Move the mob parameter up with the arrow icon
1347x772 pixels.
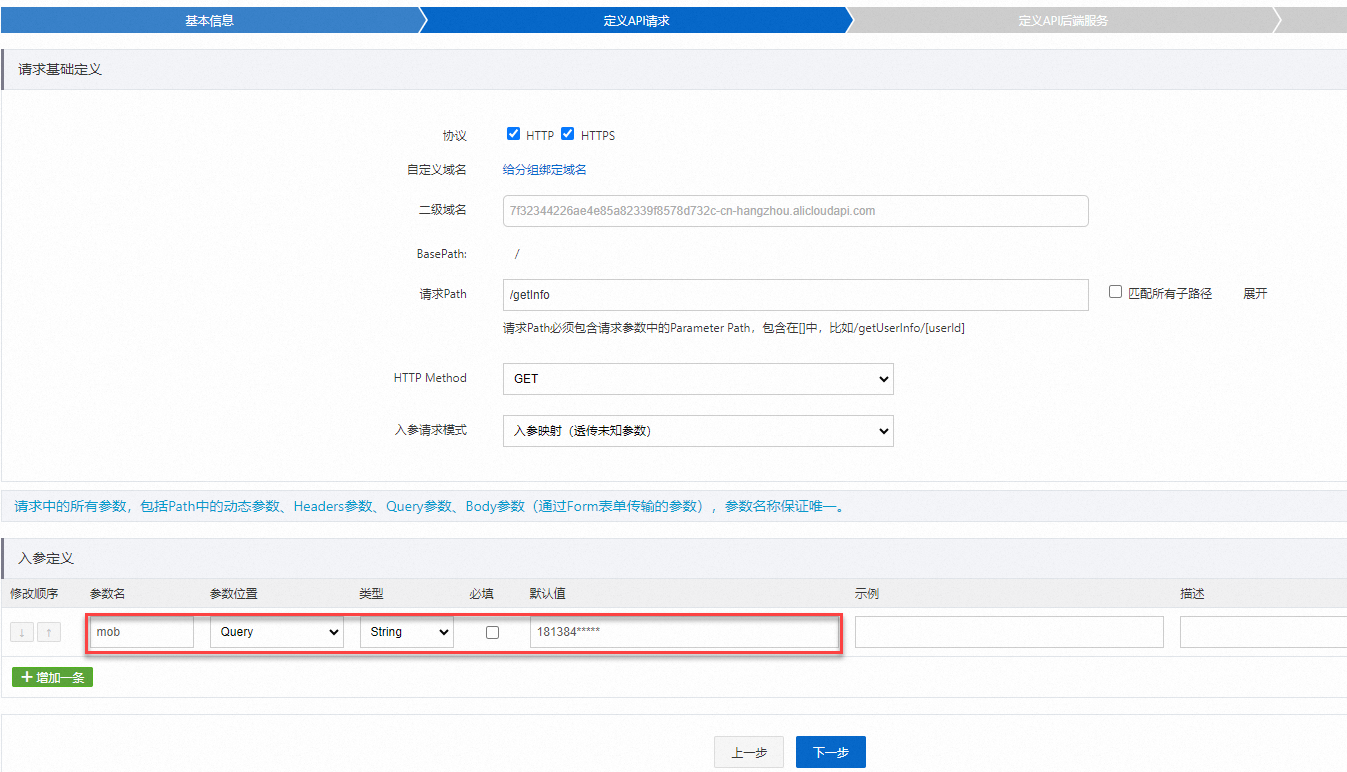[x=49, y=632]
